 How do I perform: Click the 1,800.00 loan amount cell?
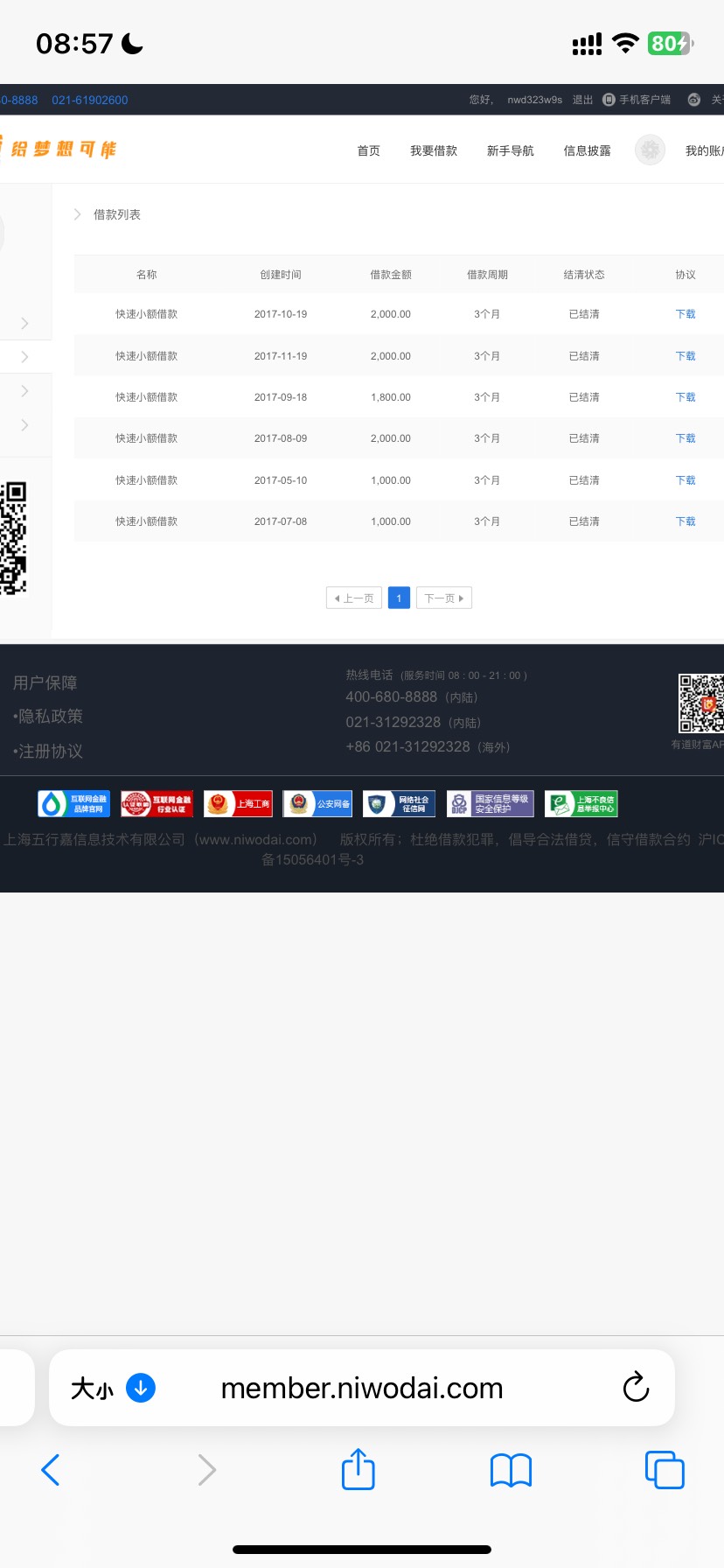click(391, 397)
